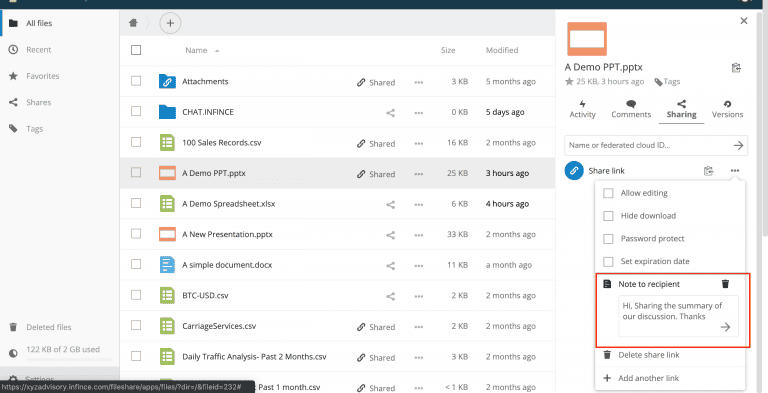Open the file Daily Traffic Analysis- Past 2 Months.csv
The image size is (768, 393).
tap(254, 356)
